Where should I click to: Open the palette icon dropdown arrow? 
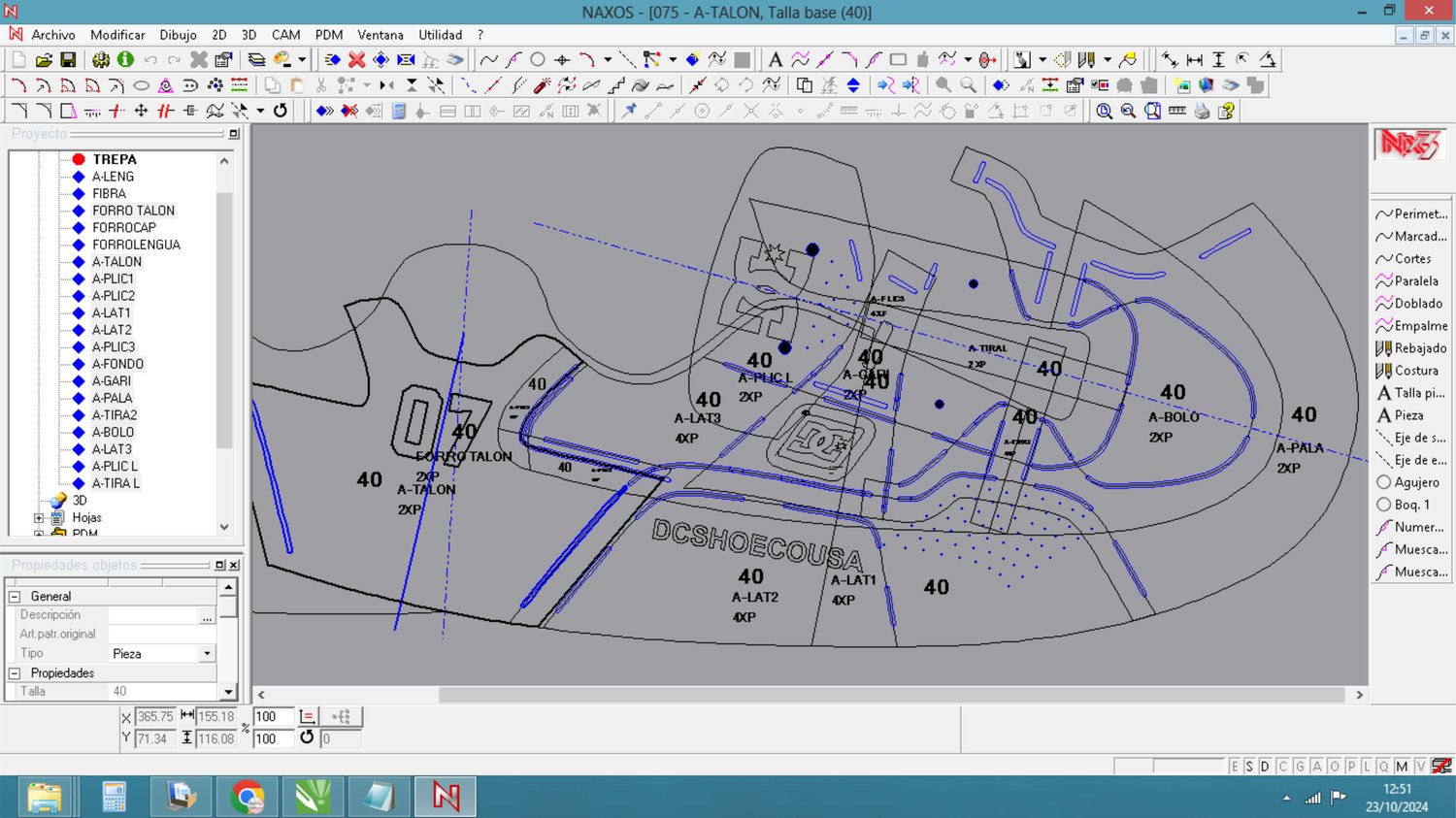click(302, 60)
